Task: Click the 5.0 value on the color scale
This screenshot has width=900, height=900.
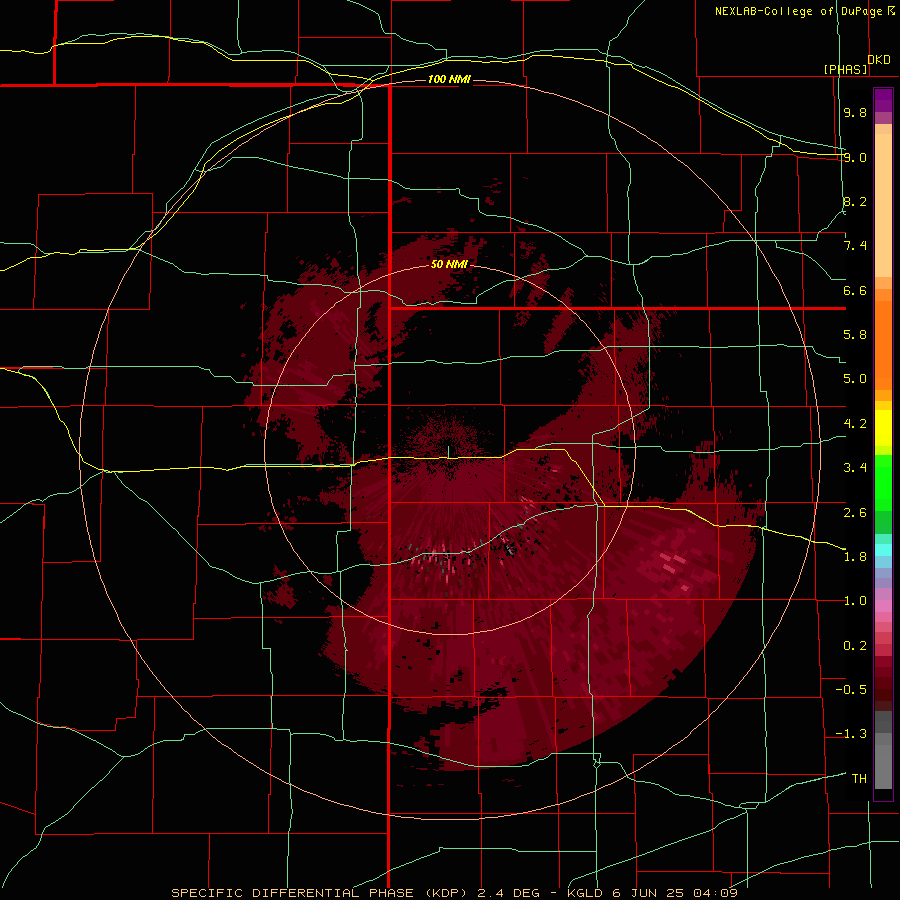Action: pos(855,379)
